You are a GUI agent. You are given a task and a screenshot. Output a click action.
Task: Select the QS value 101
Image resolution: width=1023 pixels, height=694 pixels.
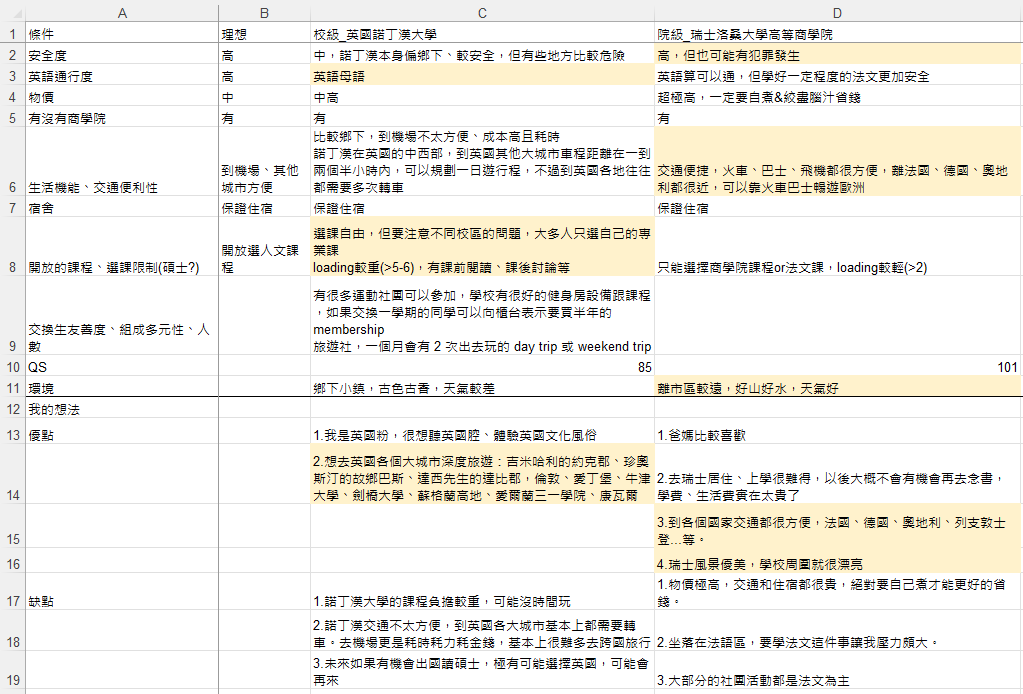coord(838,366)
